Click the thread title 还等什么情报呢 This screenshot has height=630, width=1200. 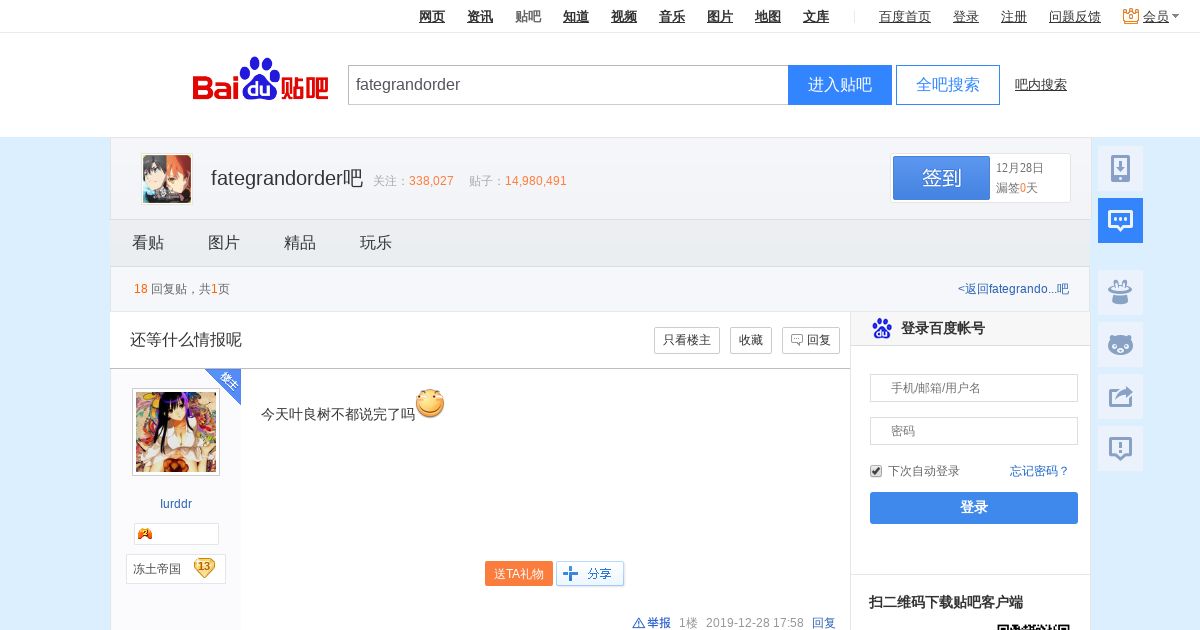pos(186,340)
